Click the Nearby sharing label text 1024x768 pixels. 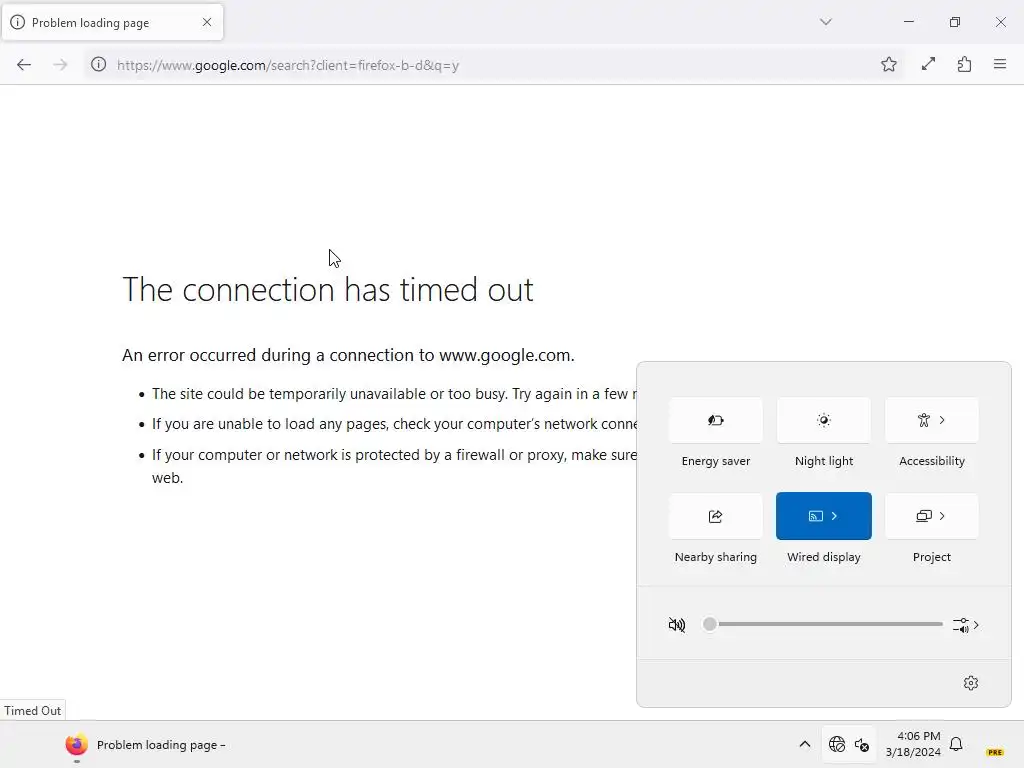[716, 557]
